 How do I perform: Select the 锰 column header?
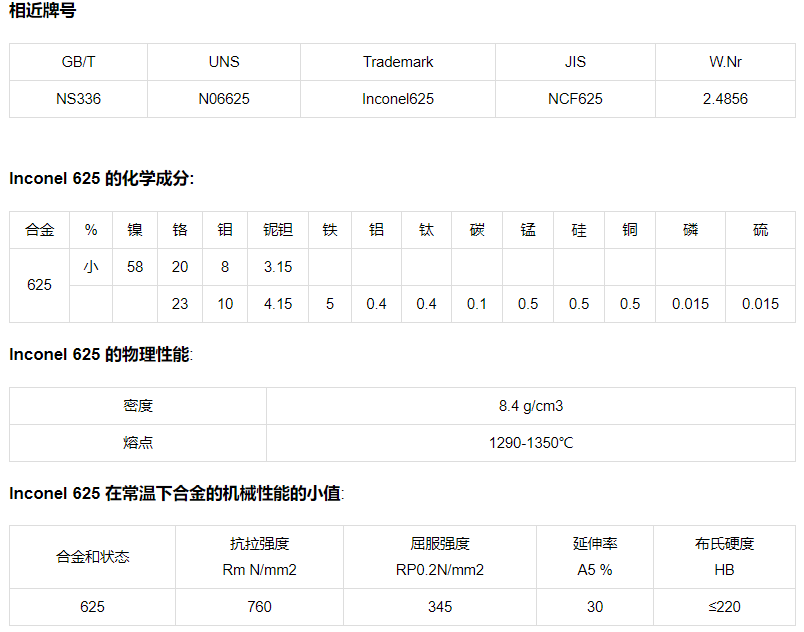tap(528, 230)
